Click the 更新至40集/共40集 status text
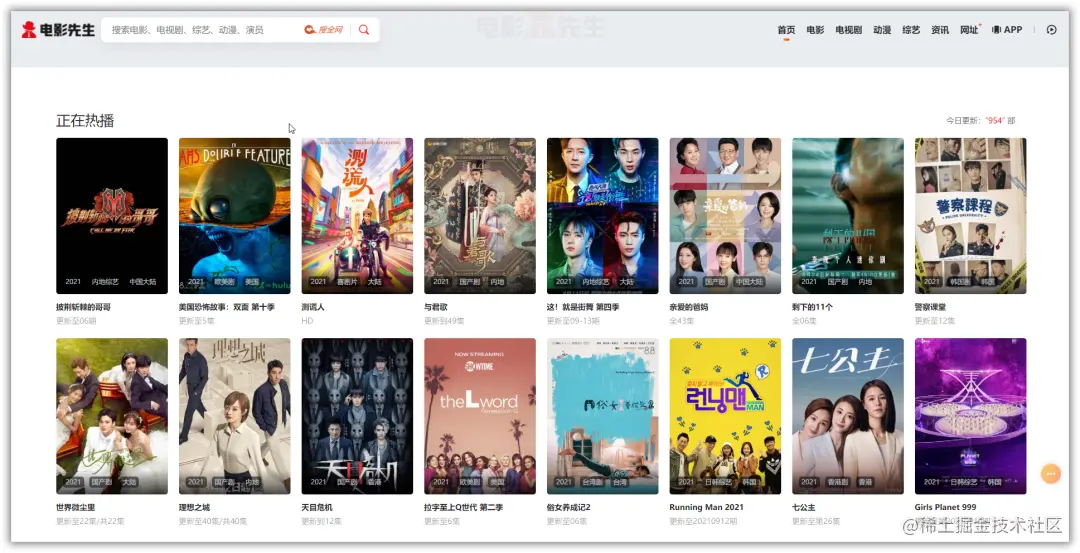This screenshot has width=1080, height=553. click(213, 521)
